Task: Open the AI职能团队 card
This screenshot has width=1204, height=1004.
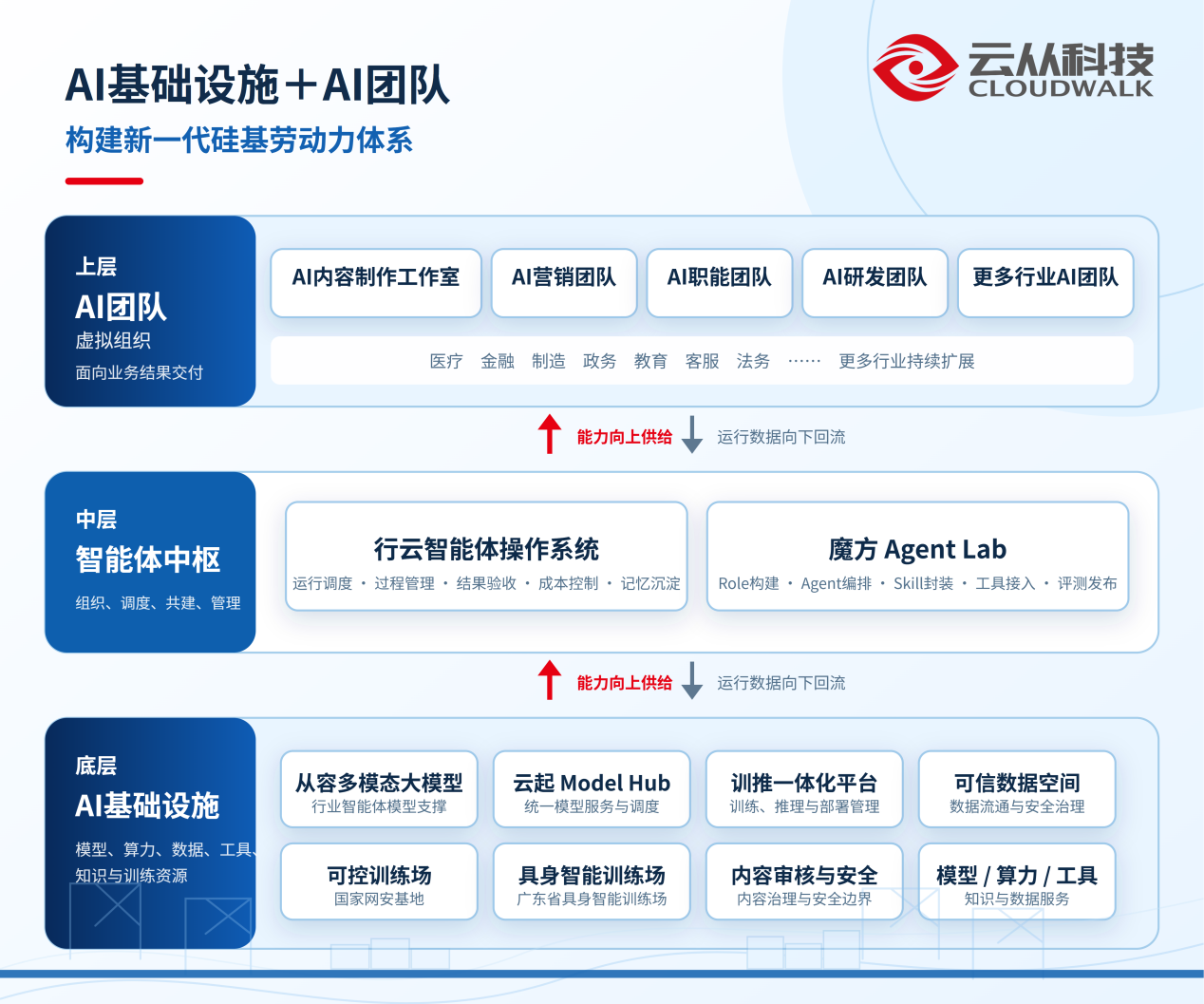Action: pyautogui.click(x=720, y=282)
